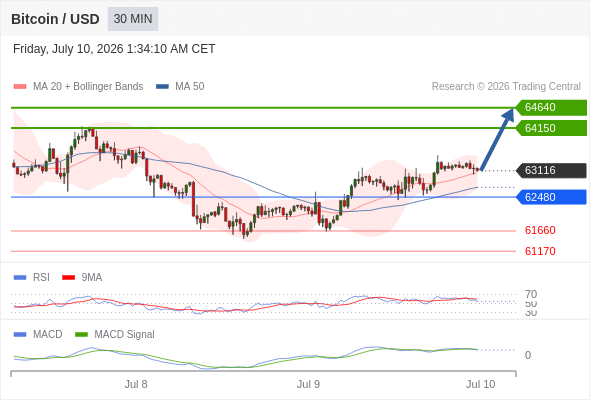Click the RSI blue legend swatch
590x400 pixels.
click(x=20, y=278)
